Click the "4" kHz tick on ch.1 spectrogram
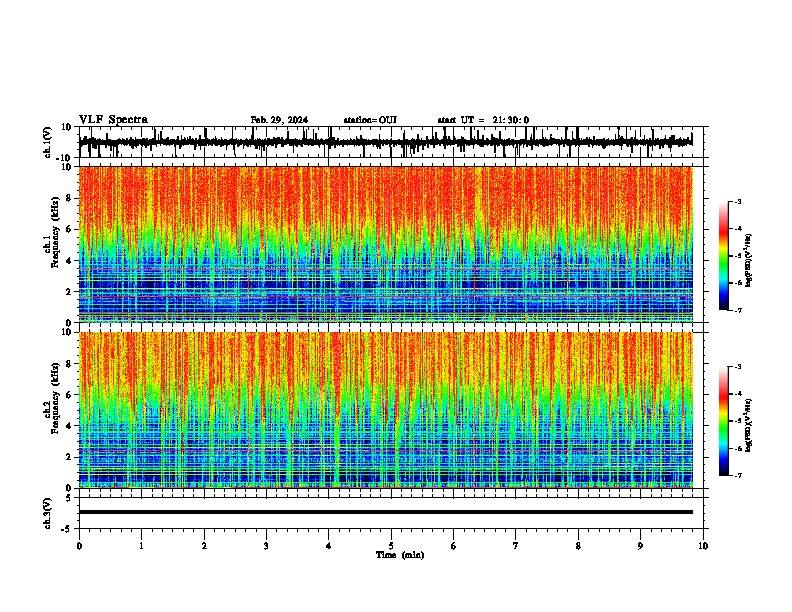Viewport: 792px width, 612px height. click(70, 261)
